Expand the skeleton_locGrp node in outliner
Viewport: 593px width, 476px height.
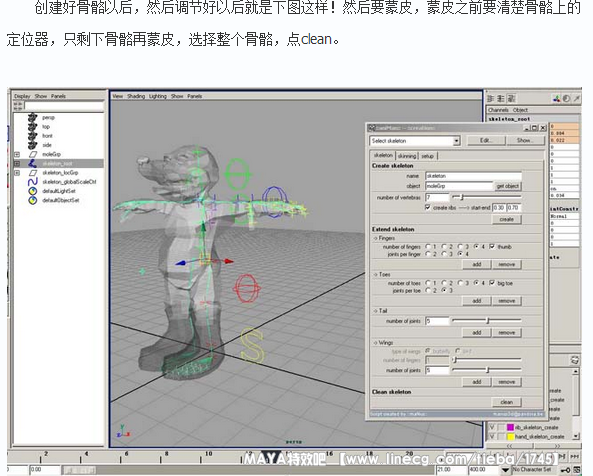17,173
